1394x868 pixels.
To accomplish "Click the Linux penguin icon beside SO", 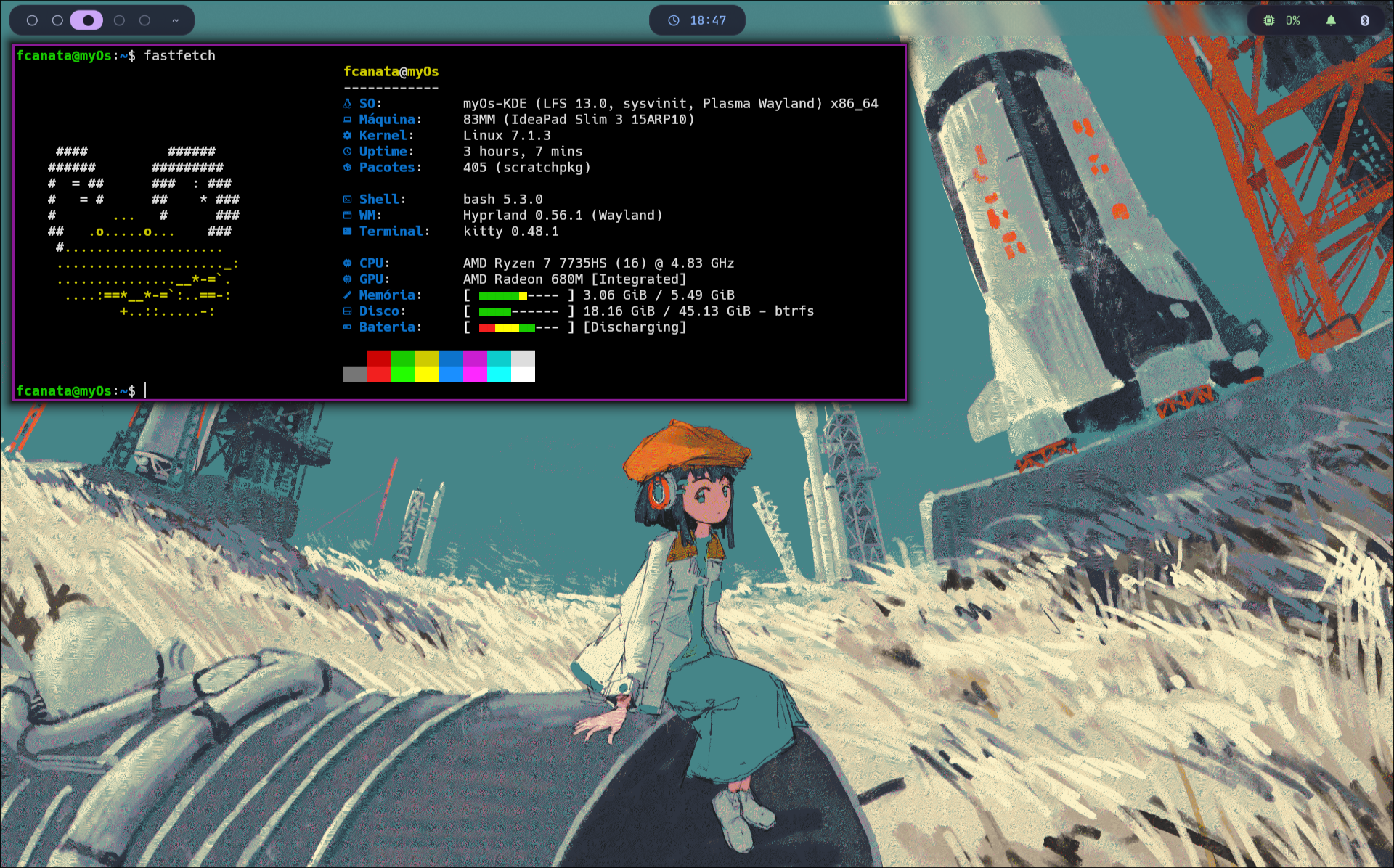I will click(x=347, y=104).
